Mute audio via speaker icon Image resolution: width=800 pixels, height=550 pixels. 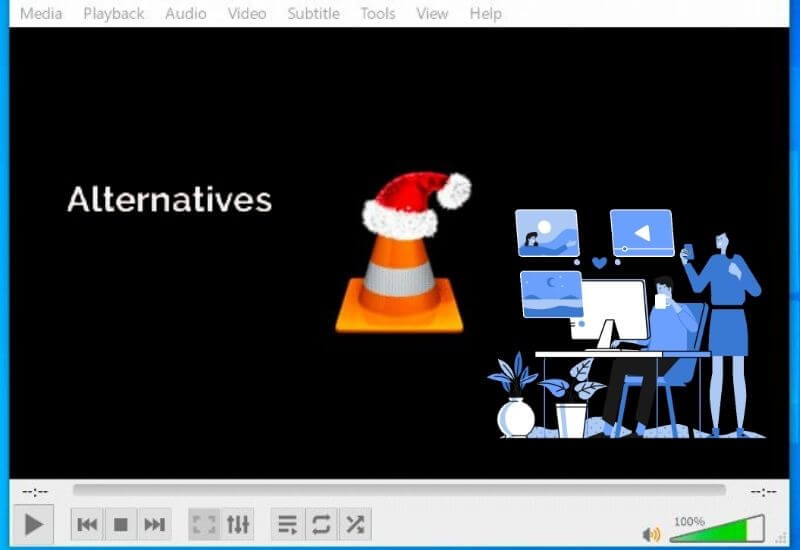tap(651, 535)
